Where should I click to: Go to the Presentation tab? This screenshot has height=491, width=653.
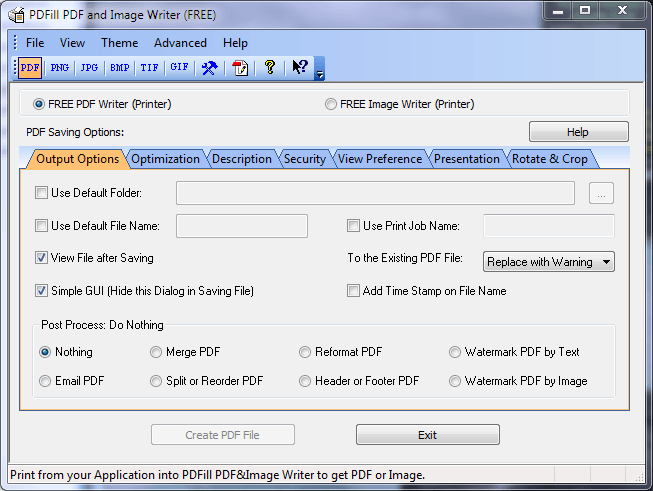click(x=466, y=159)
